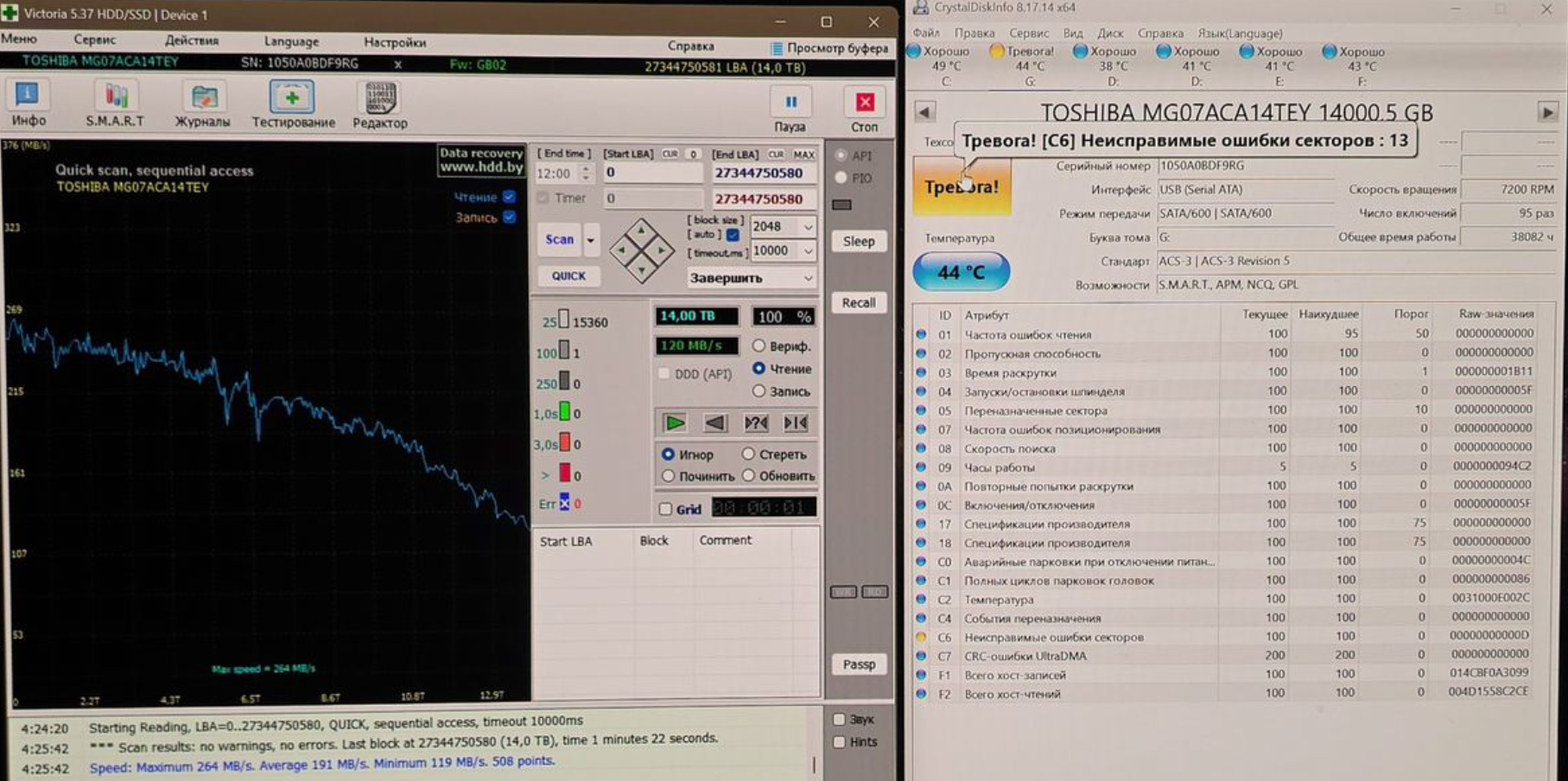
Task: Select the Починить radio button
Action: pos(668,476)
